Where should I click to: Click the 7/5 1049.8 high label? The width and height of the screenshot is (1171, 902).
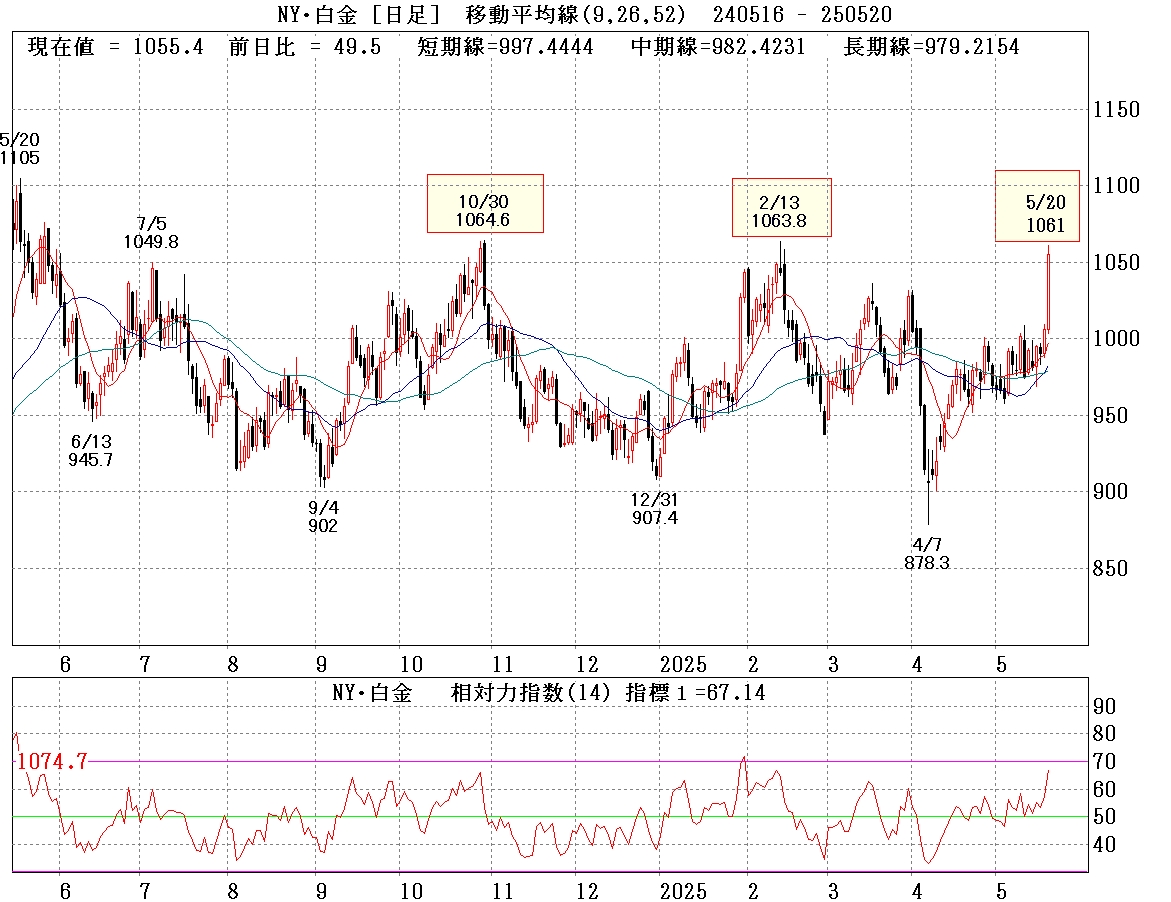(x=151, y=231)
